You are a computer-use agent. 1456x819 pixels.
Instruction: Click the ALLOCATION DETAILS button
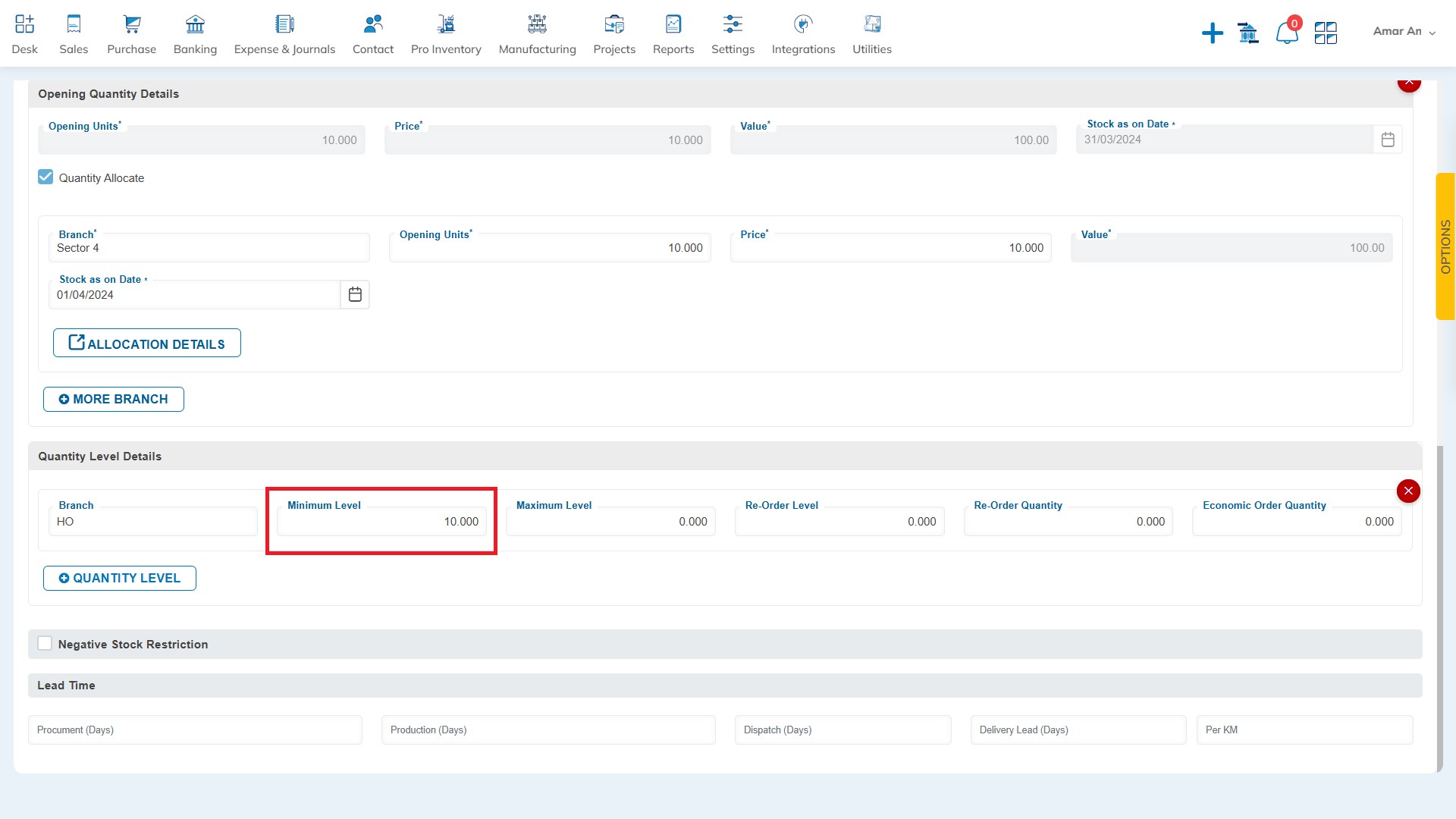click(147, 343)
